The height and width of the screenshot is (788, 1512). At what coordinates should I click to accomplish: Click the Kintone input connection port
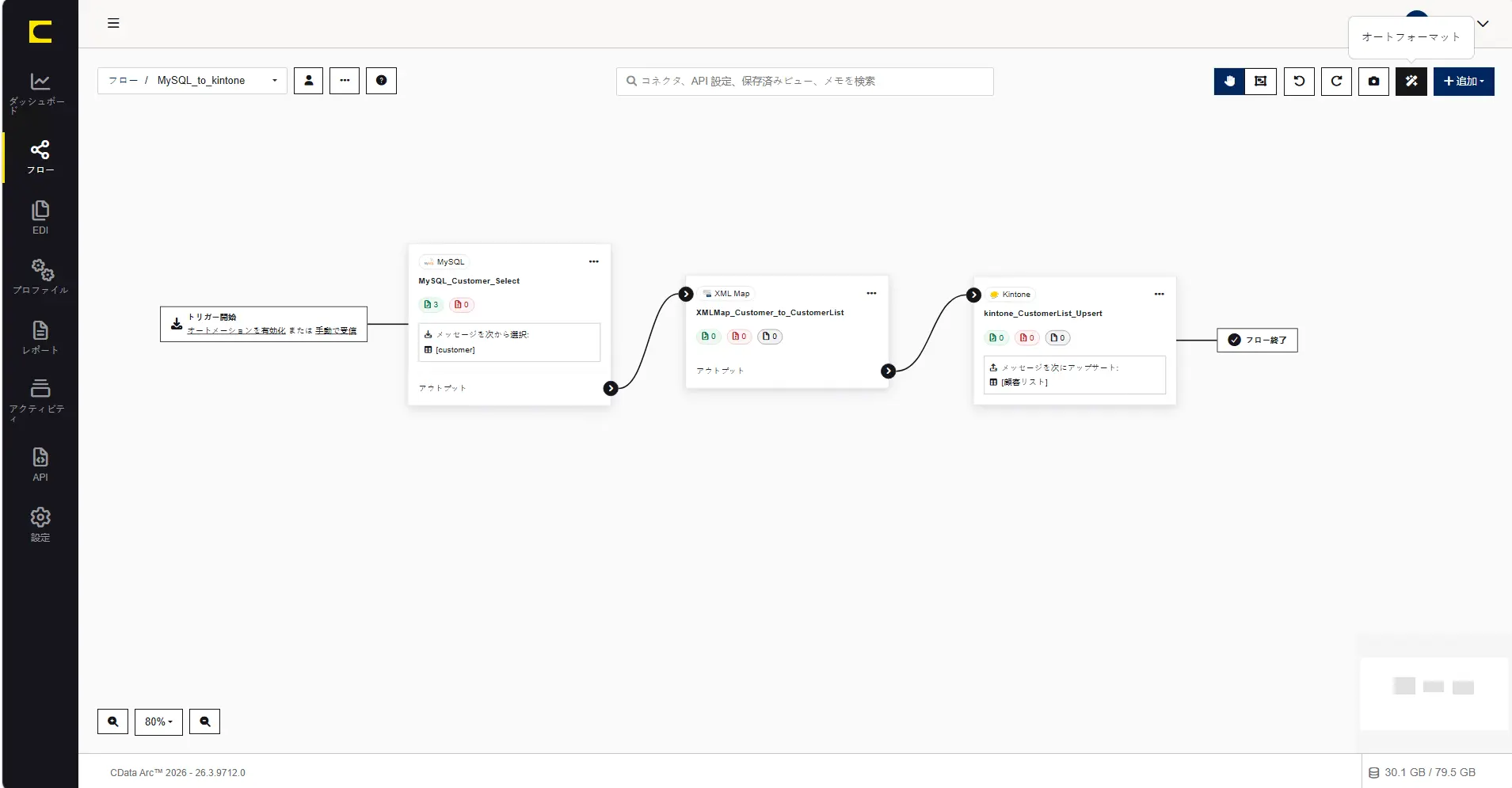(x=974, y=295)
